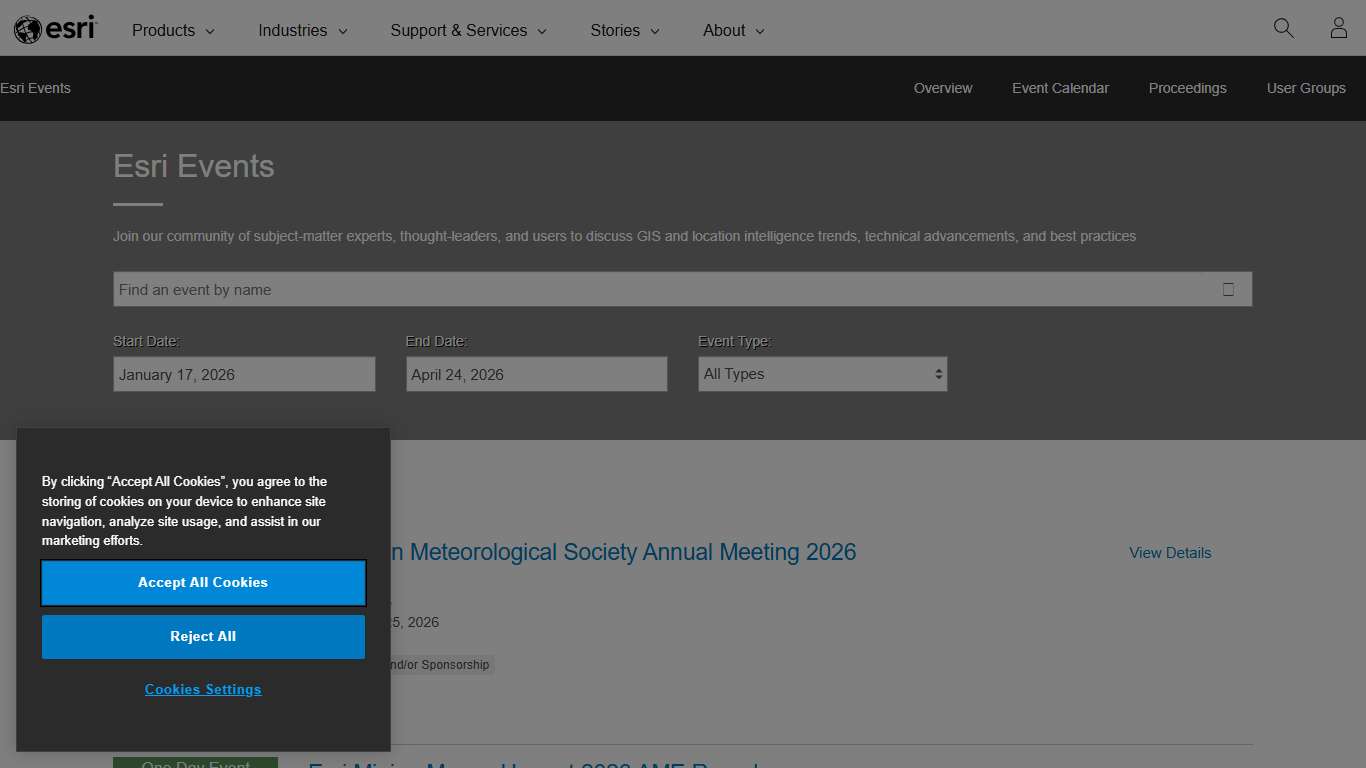Open the Overview section

pyautogui.click(x=942, y=88)
